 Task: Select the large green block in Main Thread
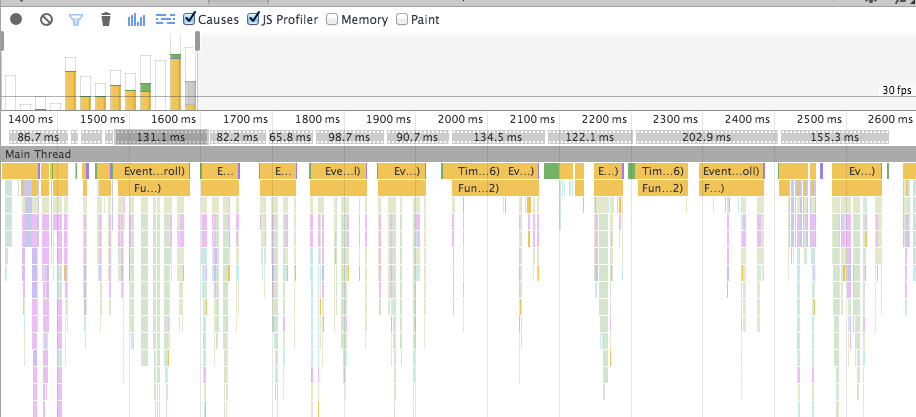[551, 171]
